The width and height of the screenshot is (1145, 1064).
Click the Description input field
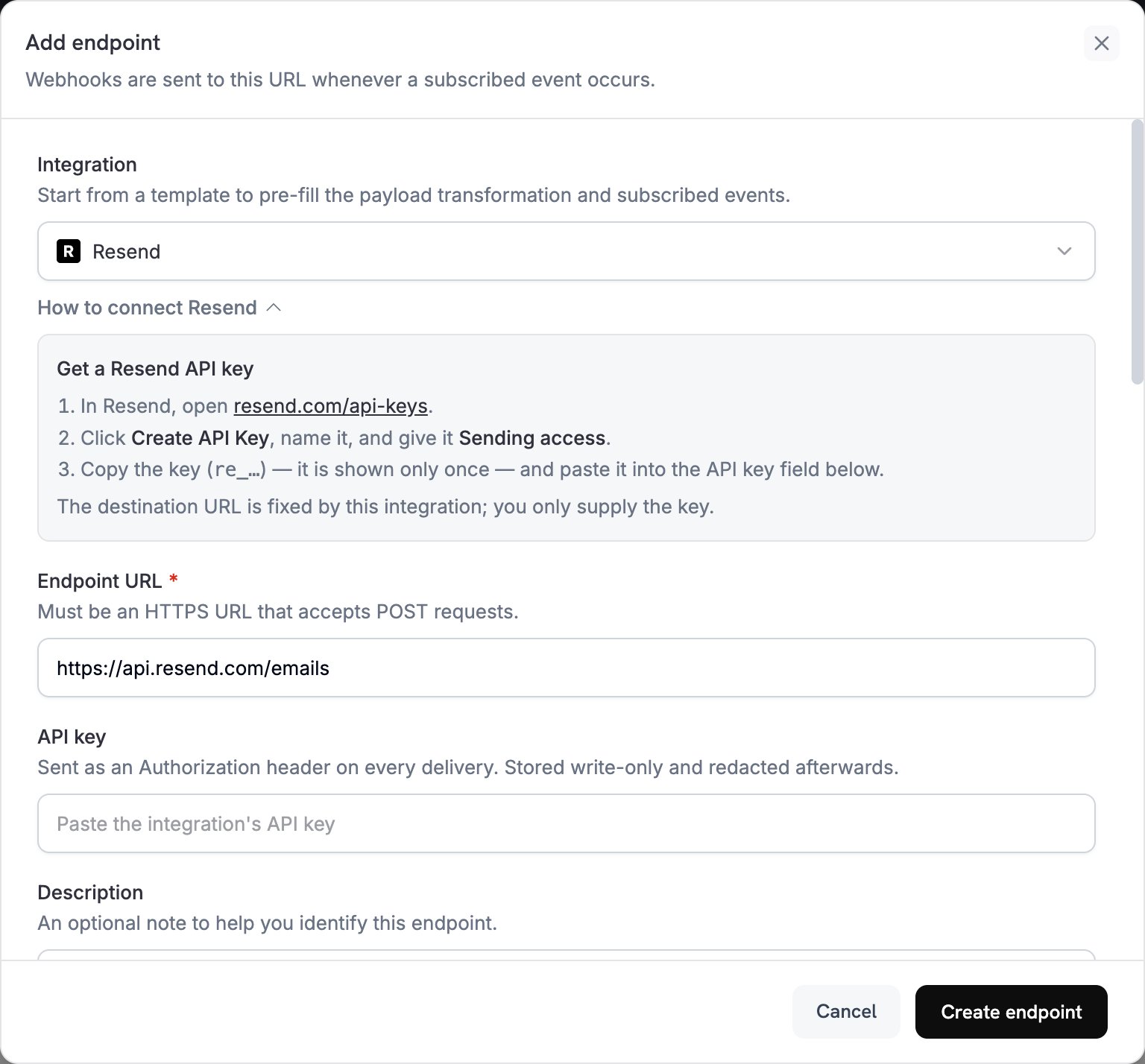pyautogui.click(x=566, y=954)
